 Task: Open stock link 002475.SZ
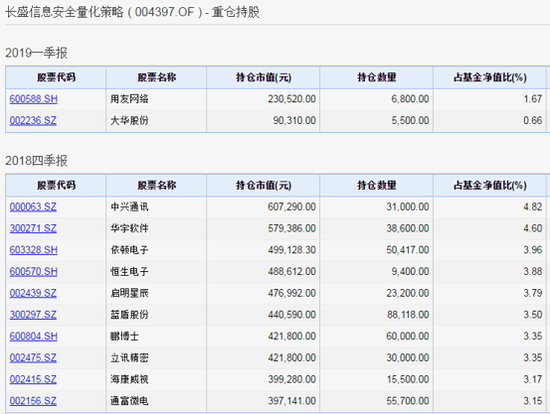(33, 358)
